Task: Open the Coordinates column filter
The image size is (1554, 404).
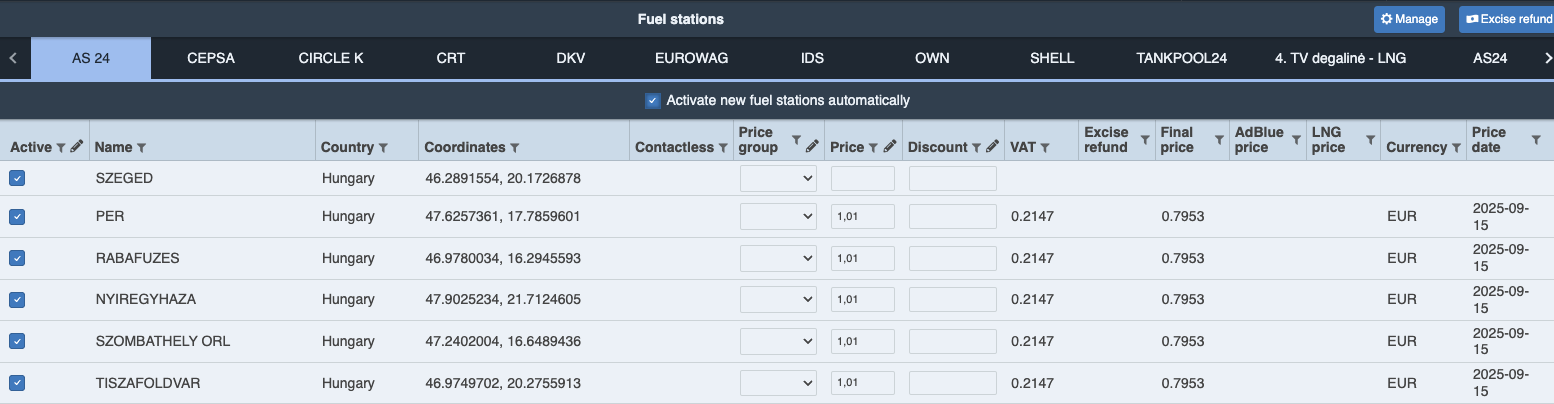Action: [515, 148]
